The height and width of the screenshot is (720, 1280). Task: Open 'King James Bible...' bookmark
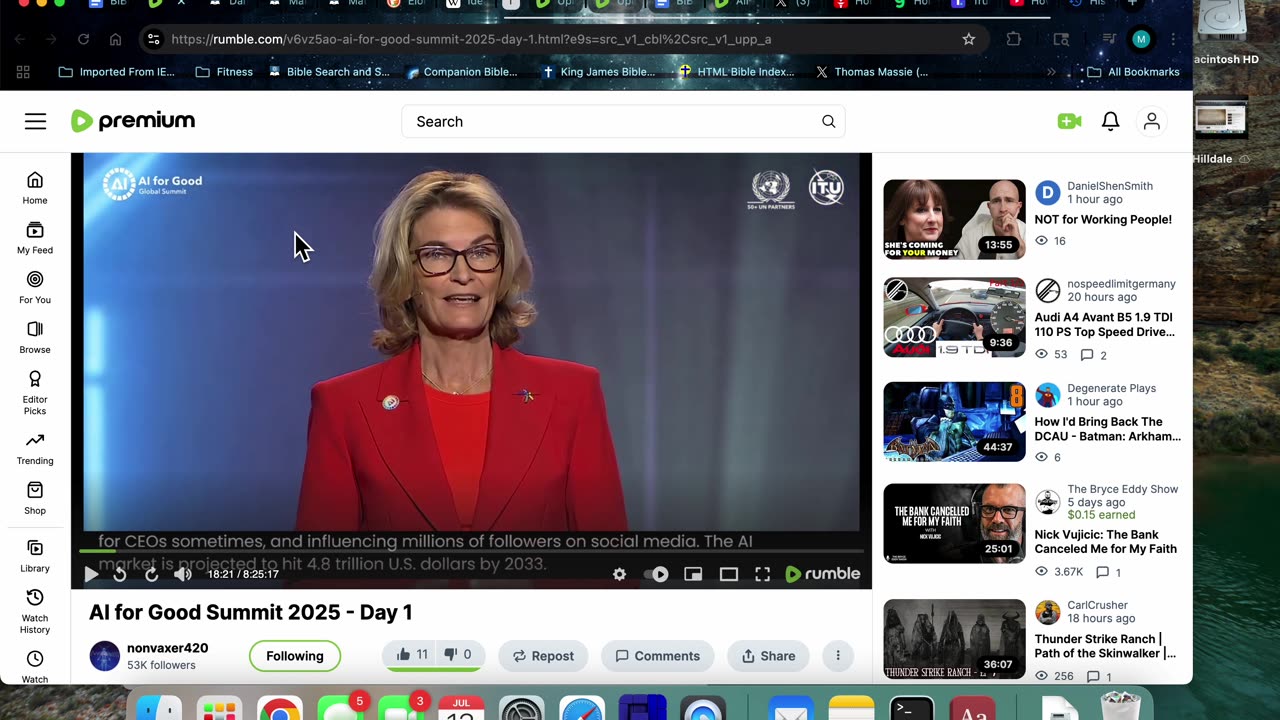598,72
